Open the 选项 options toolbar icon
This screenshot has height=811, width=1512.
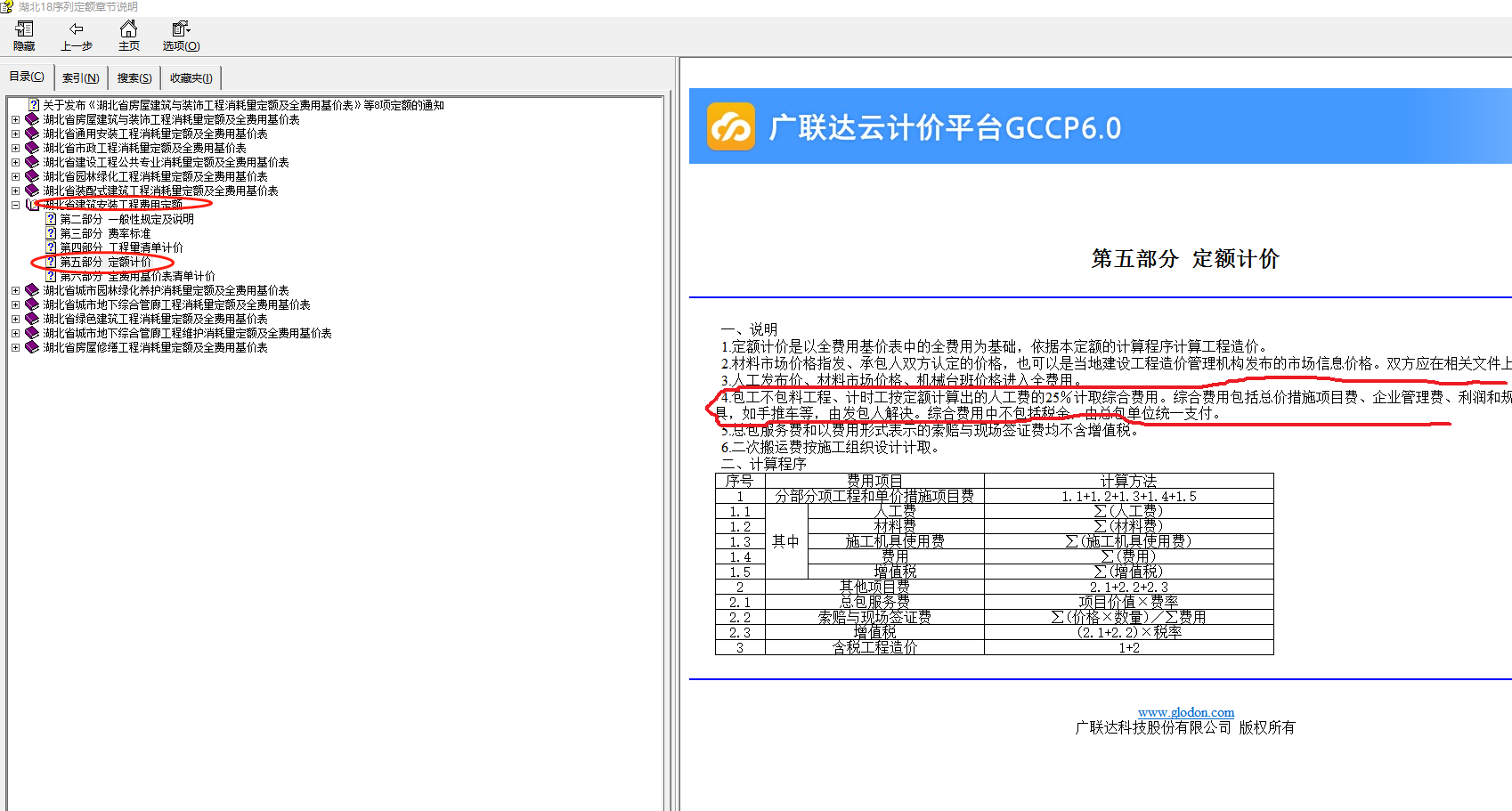(x=181, y=36)
